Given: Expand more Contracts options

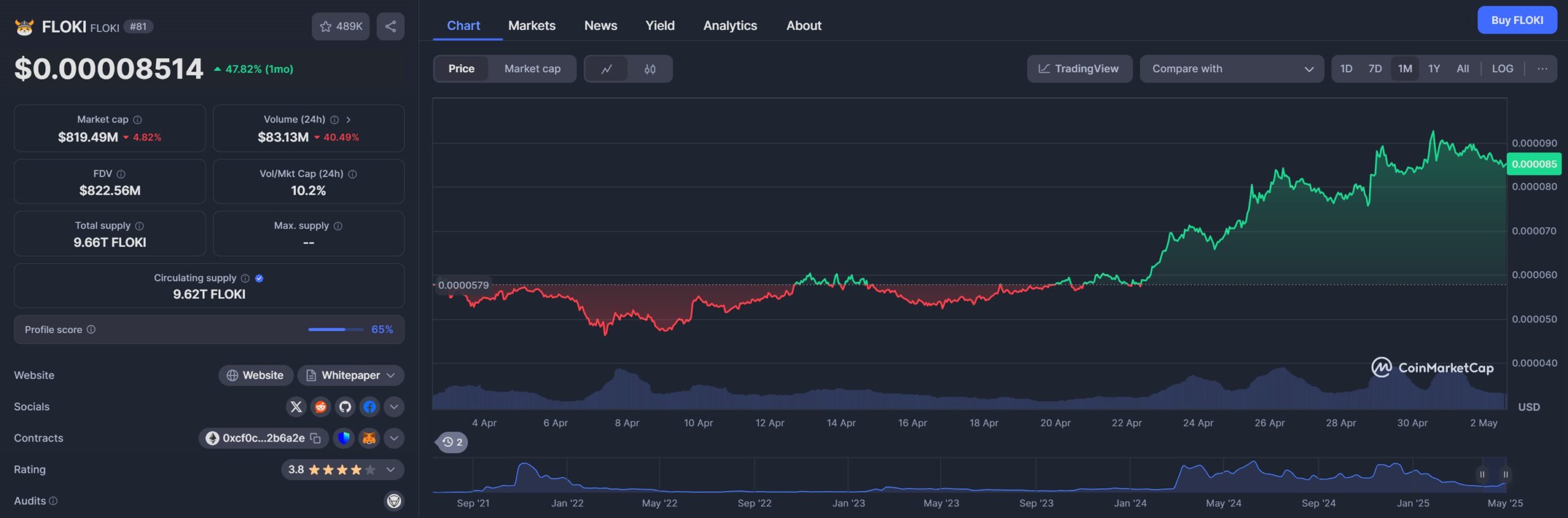Looking at the screenshot, I should pyautogui.click(x=394, y=438).
